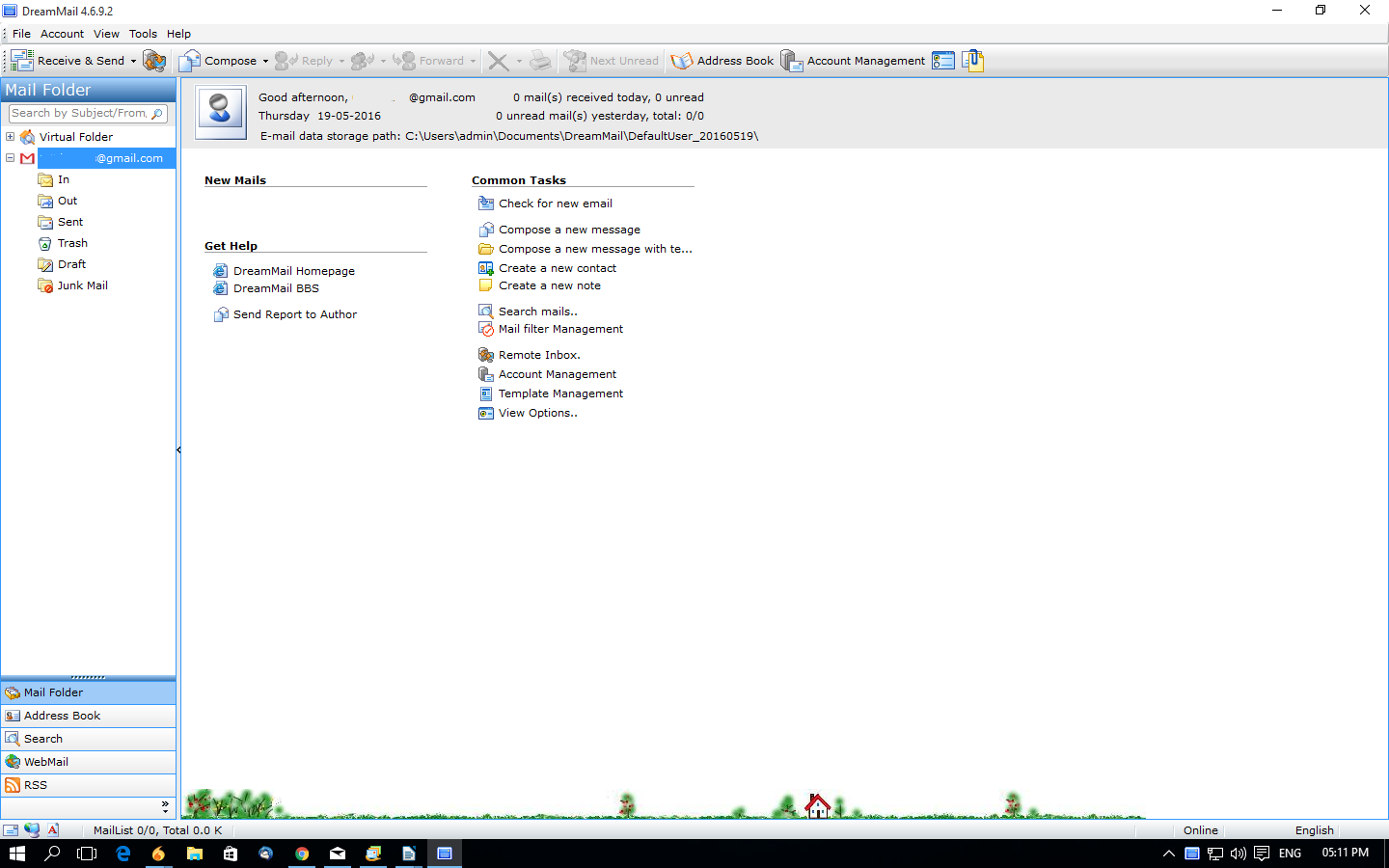Open the Receive & Send dropdown arrow
Viewport: 1389px width, 868px height.
(x=133, y=61)
